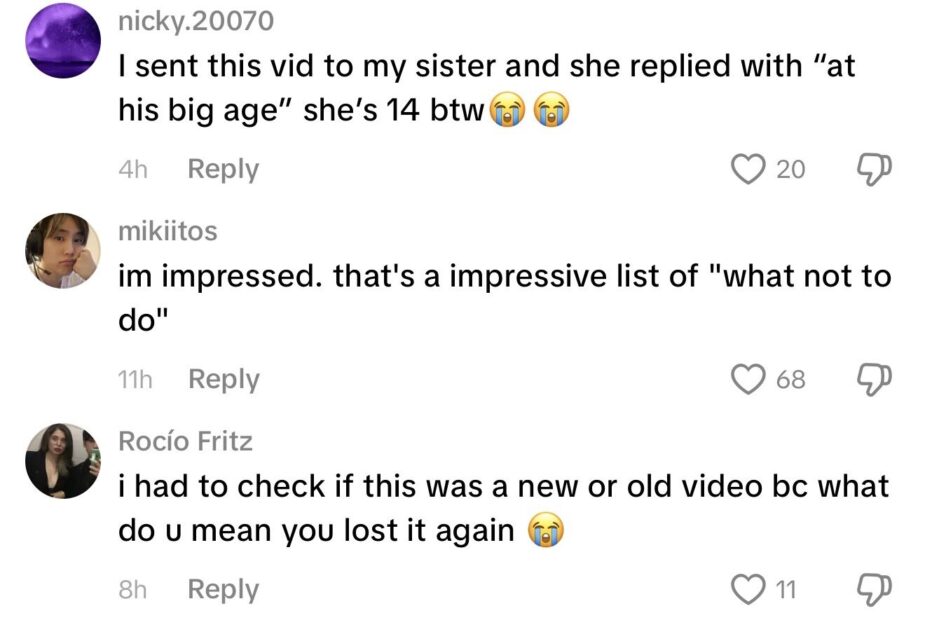Screen dimensions: 925x620
Task: Reply to mikiitos's comment
Action: [223, 380]
